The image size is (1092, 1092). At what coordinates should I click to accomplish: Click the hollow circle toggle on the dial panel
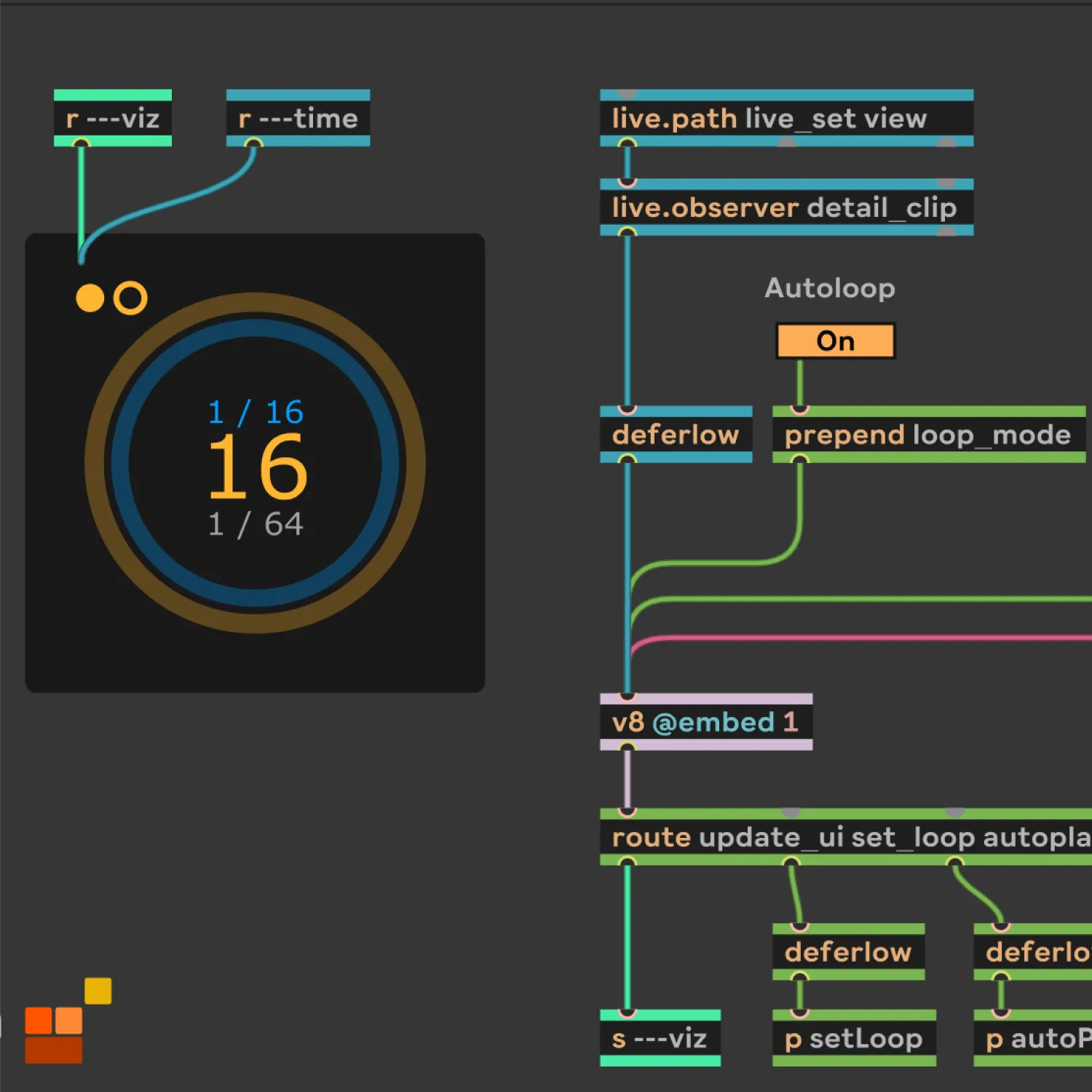click(130, 297)
